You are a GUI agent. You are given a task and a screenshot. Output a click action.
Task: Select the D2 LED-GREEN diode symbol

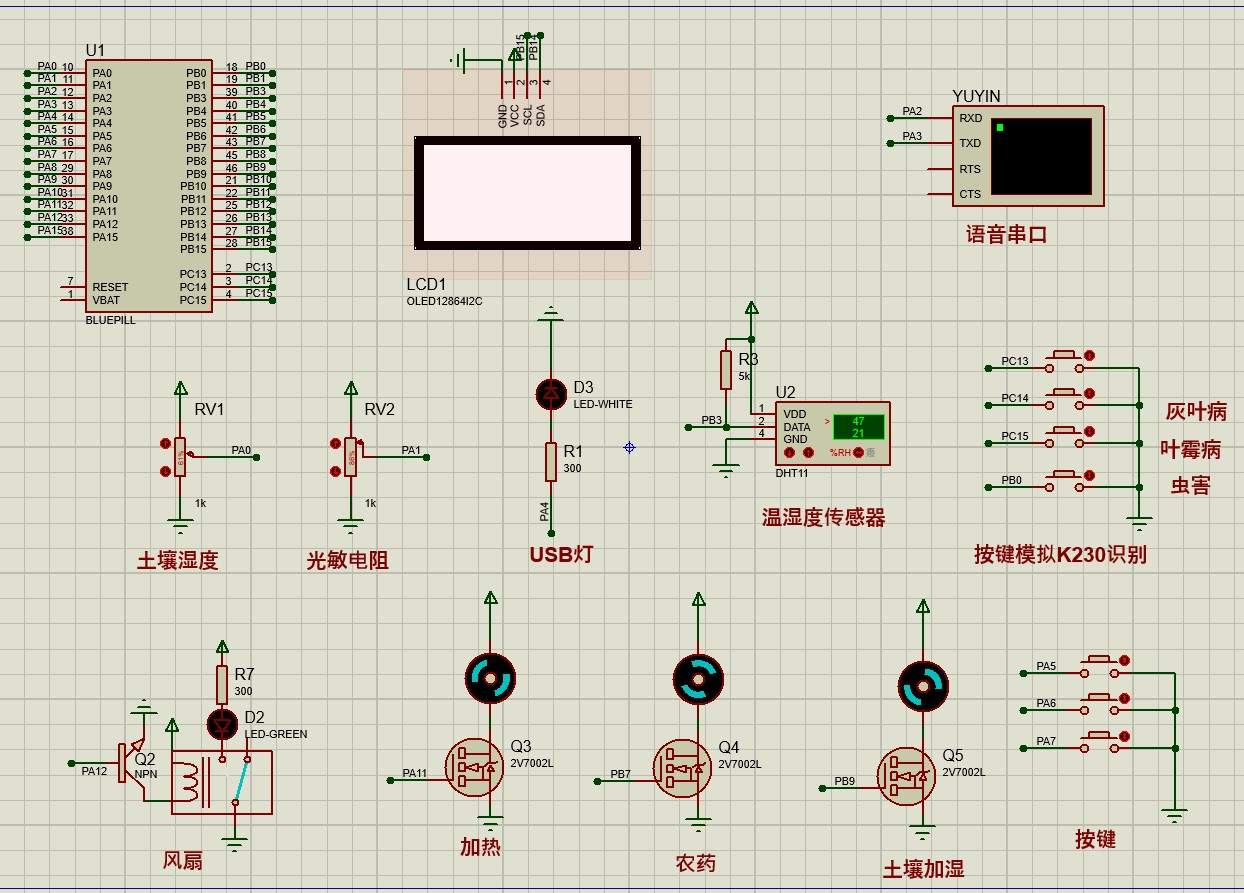pyautogui.click(x=222, y=723)
